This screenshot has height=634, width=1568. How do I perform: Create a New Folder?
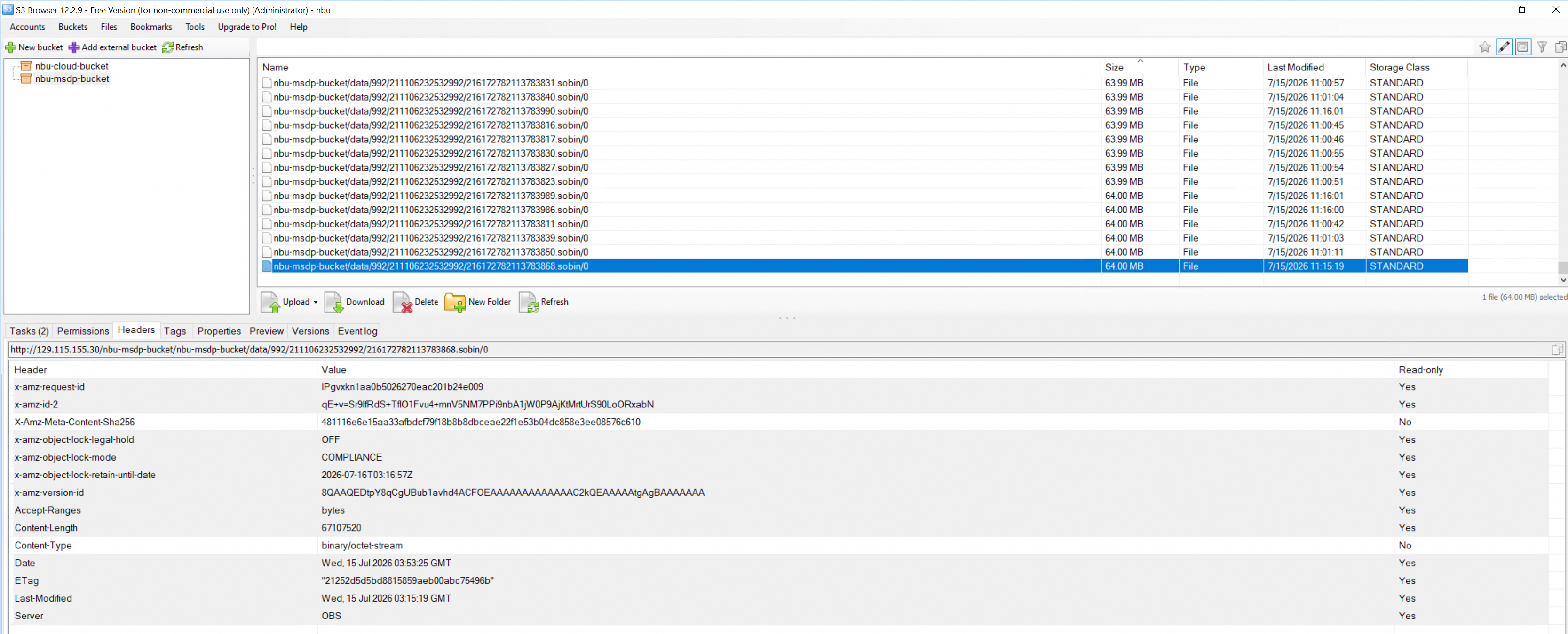click(478, 302)
